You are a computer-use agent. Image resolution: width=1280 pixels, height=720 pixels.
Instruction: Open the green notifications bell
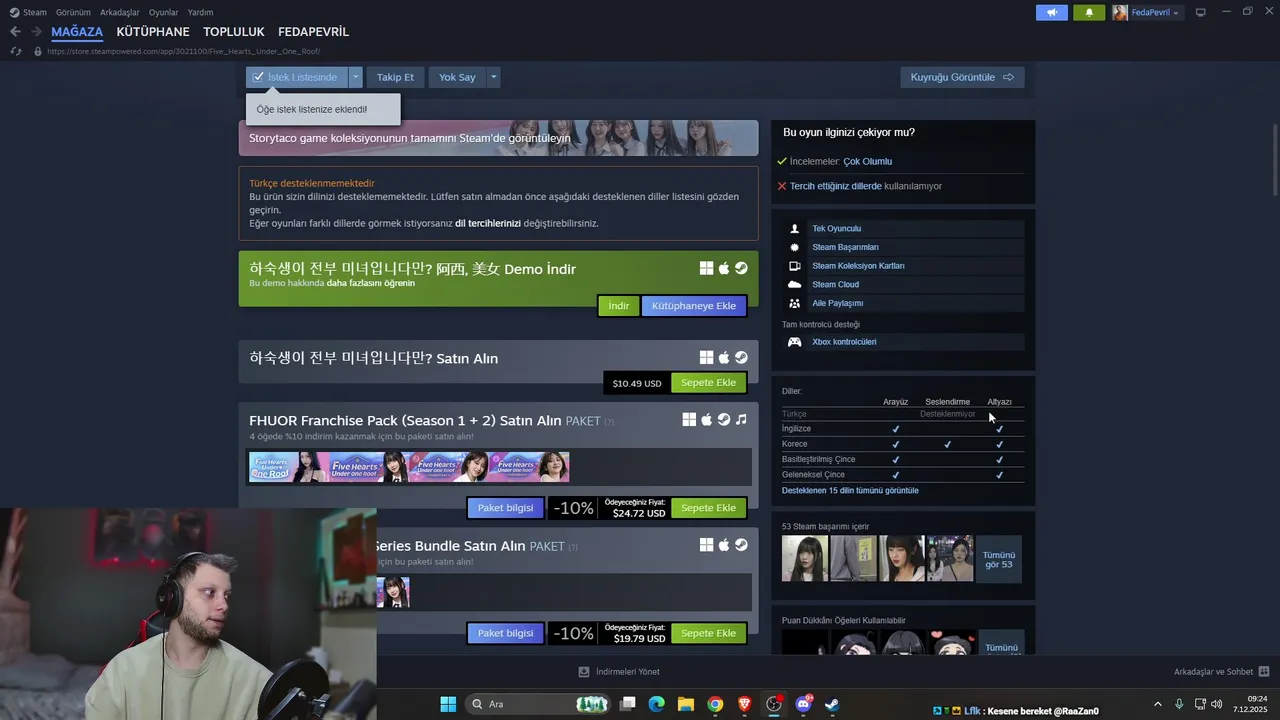tap(1089, 12)
